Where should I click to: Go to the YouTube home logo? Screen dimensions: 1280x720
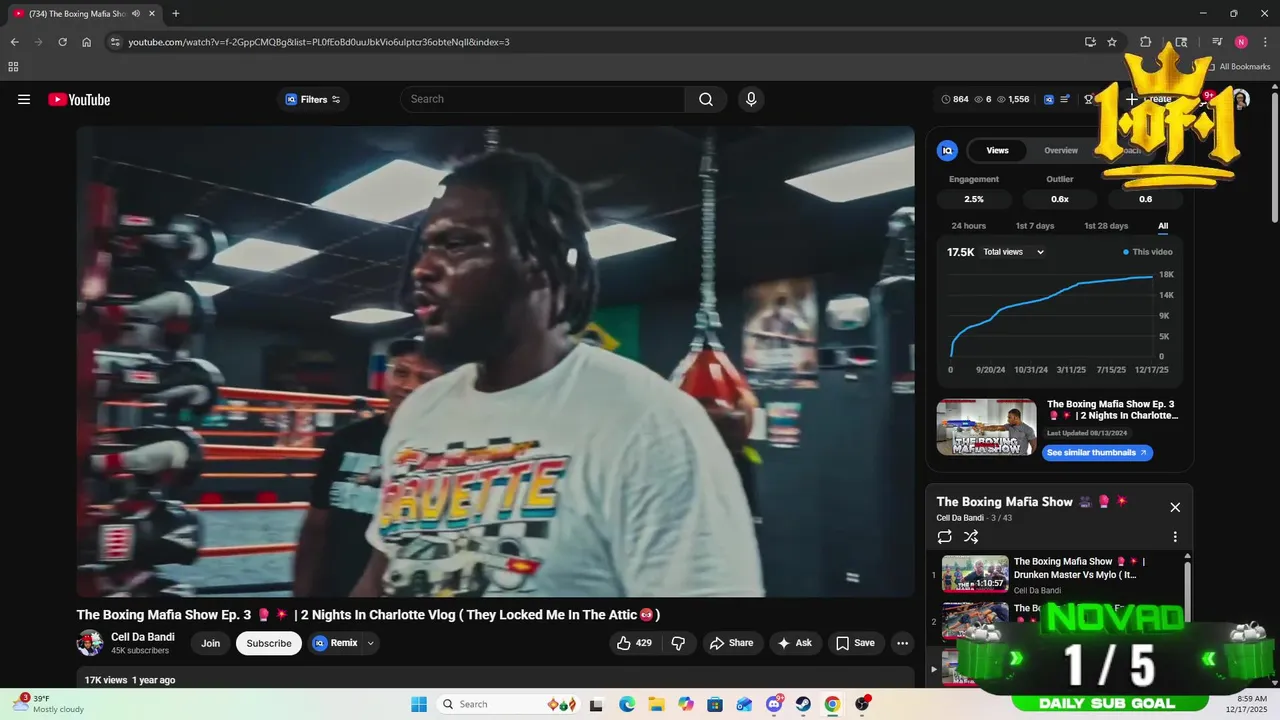coord(79,100)
